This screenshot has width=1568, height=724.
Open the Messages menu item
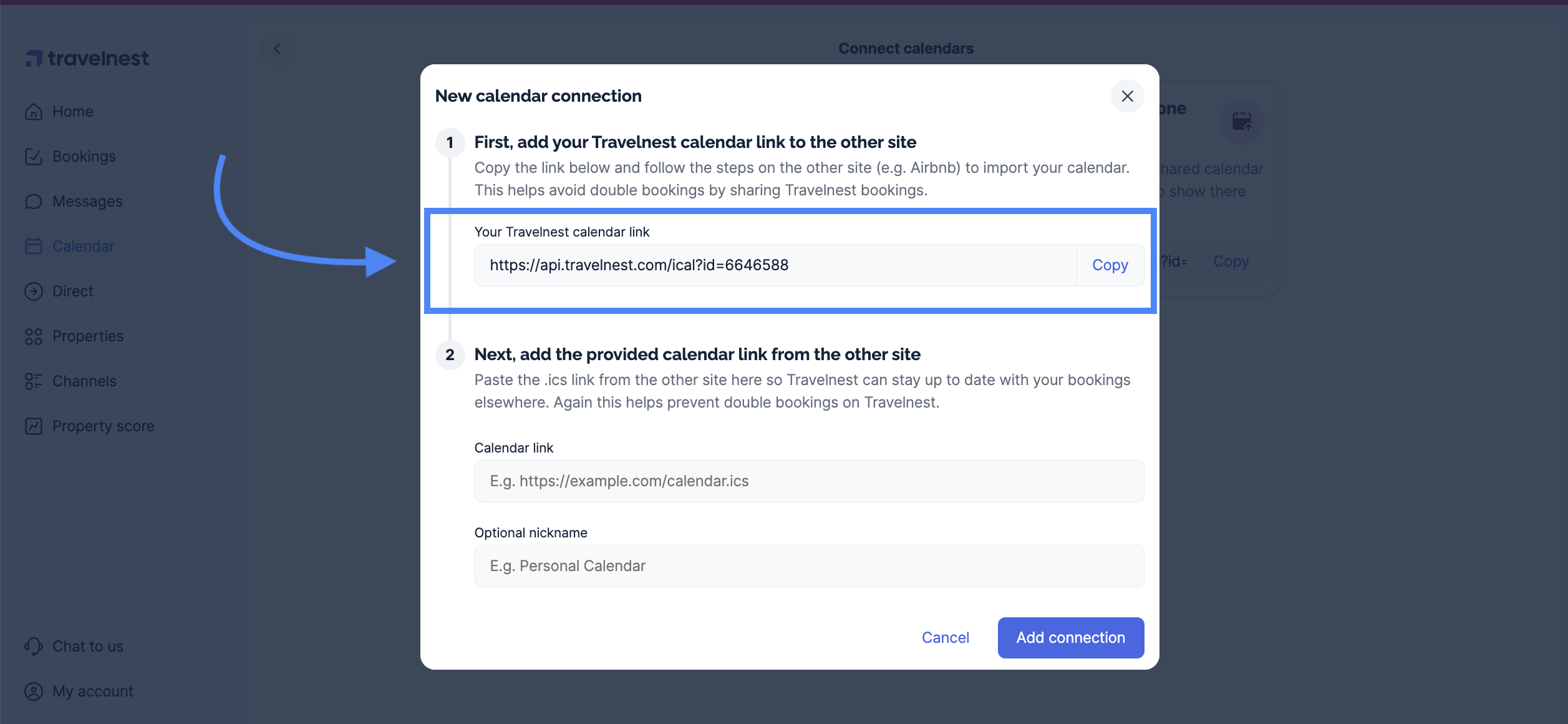(x=87, y=202)
